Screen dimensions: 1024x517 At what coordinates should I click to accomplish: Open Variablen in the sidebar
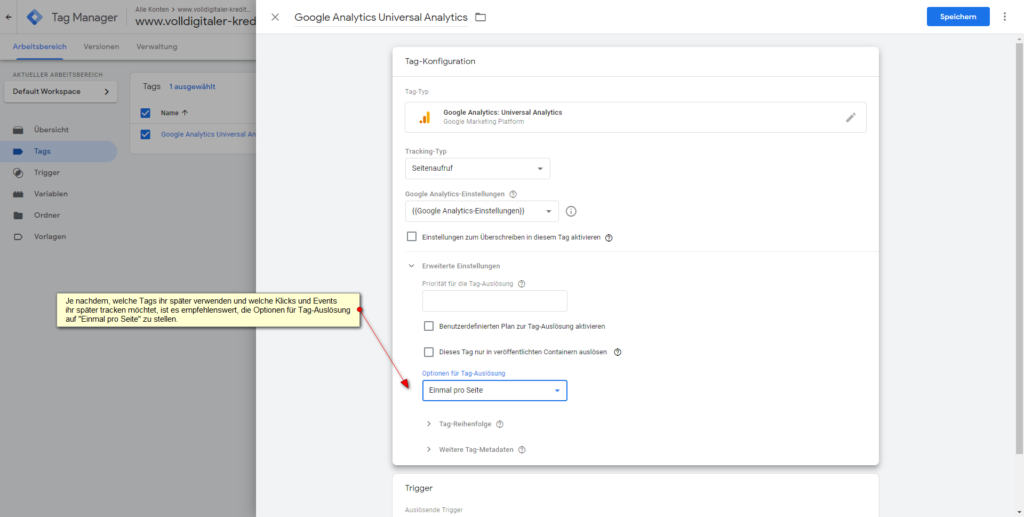50,194
